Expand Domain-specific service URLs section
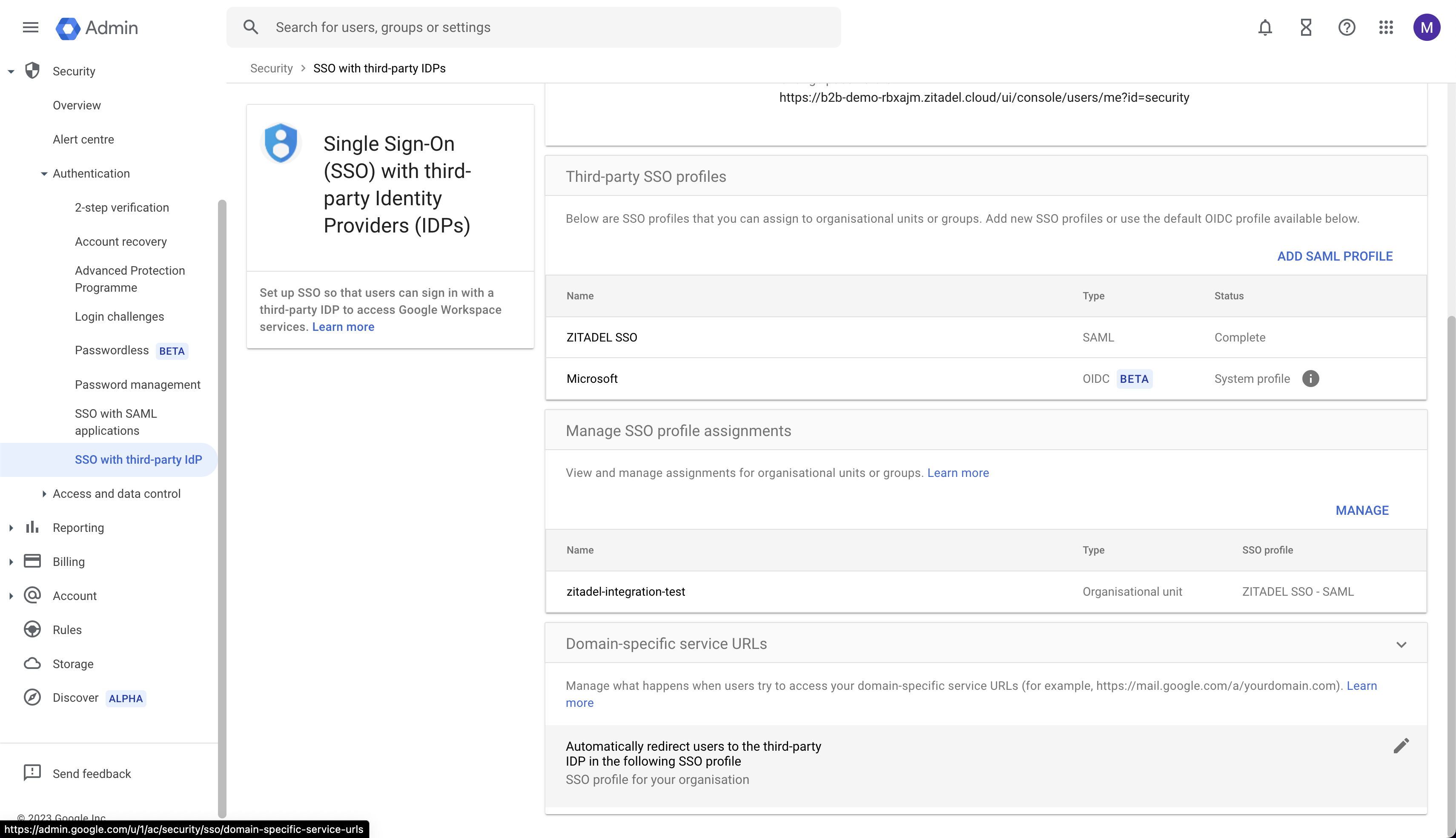This screenshot has width=1456, height=838. tap(1401, 644)
